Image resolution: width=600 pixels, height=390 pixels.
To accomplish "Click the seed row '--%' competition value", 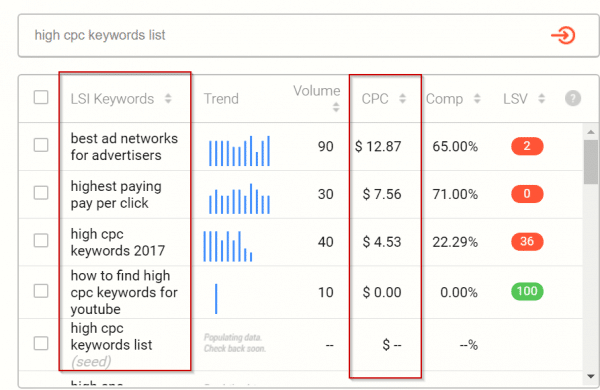I will 469,345.
